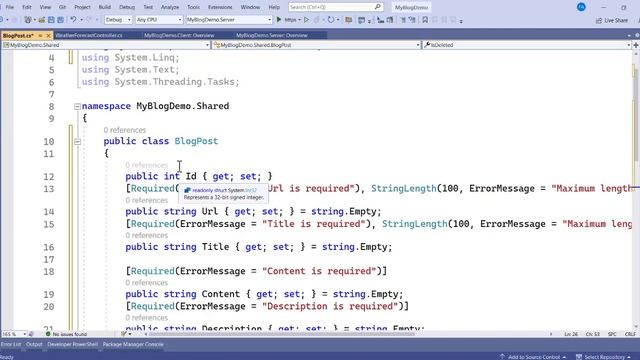Screen dimensions: 640x360
Task: Click the Save file icon
Action: 51,20
